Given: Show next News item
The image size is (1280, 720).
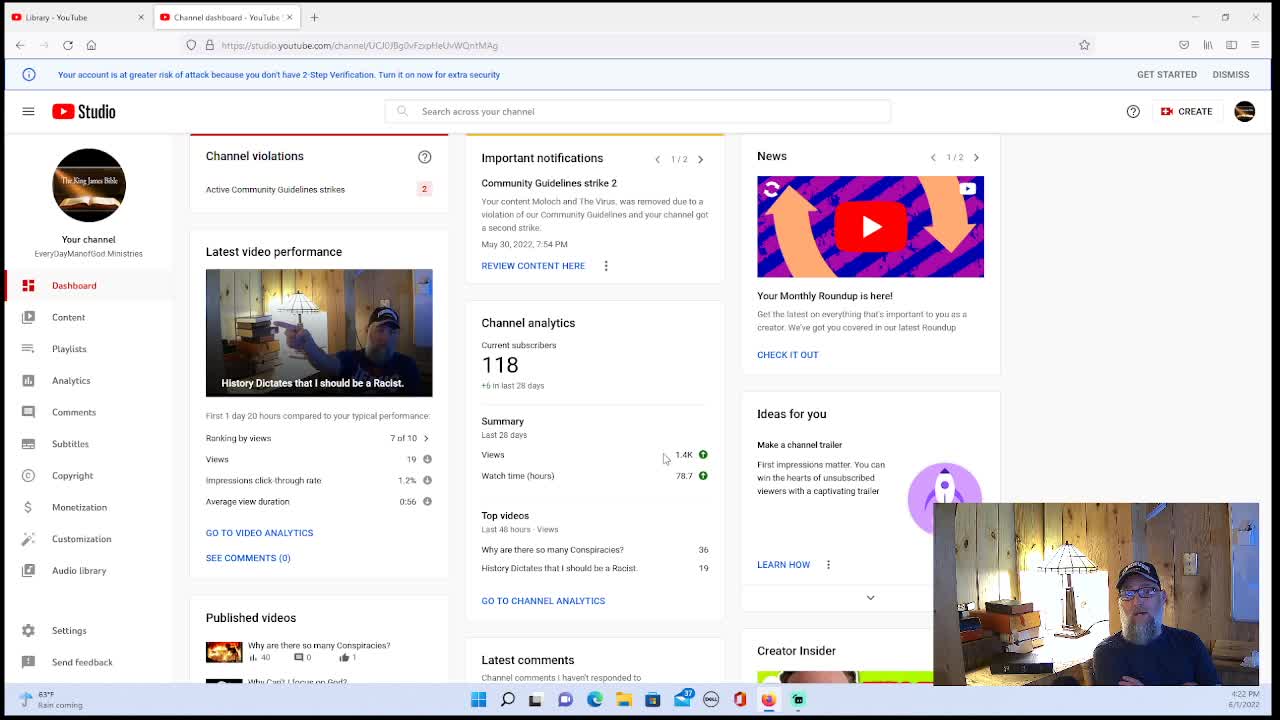Looking at the screenshot, I should (x=976, y=157).
